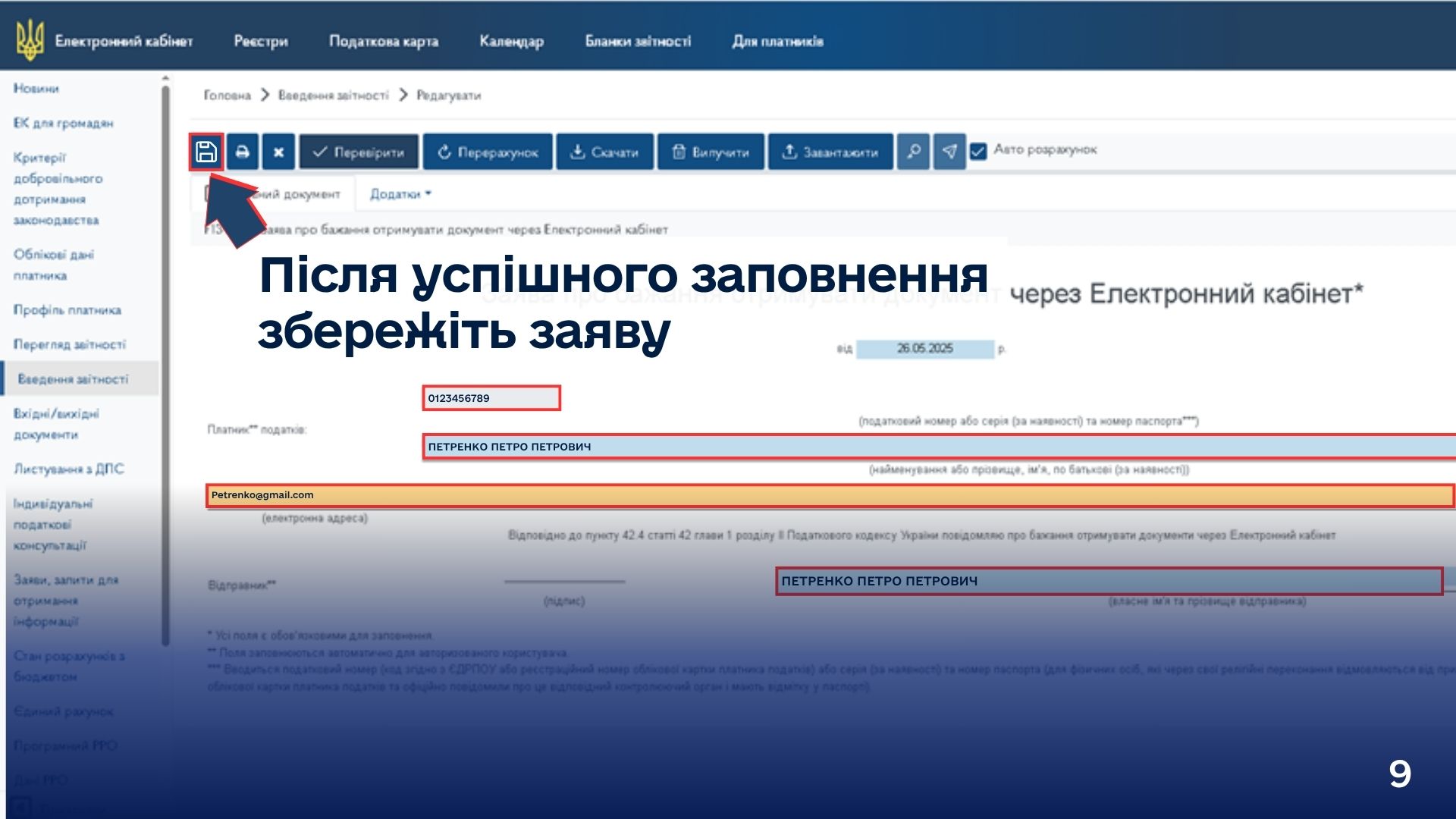The width and height of the screenshot is (1456, 819).
Task: Upload a file via Завантажити
Action: (x=830, y=152)
